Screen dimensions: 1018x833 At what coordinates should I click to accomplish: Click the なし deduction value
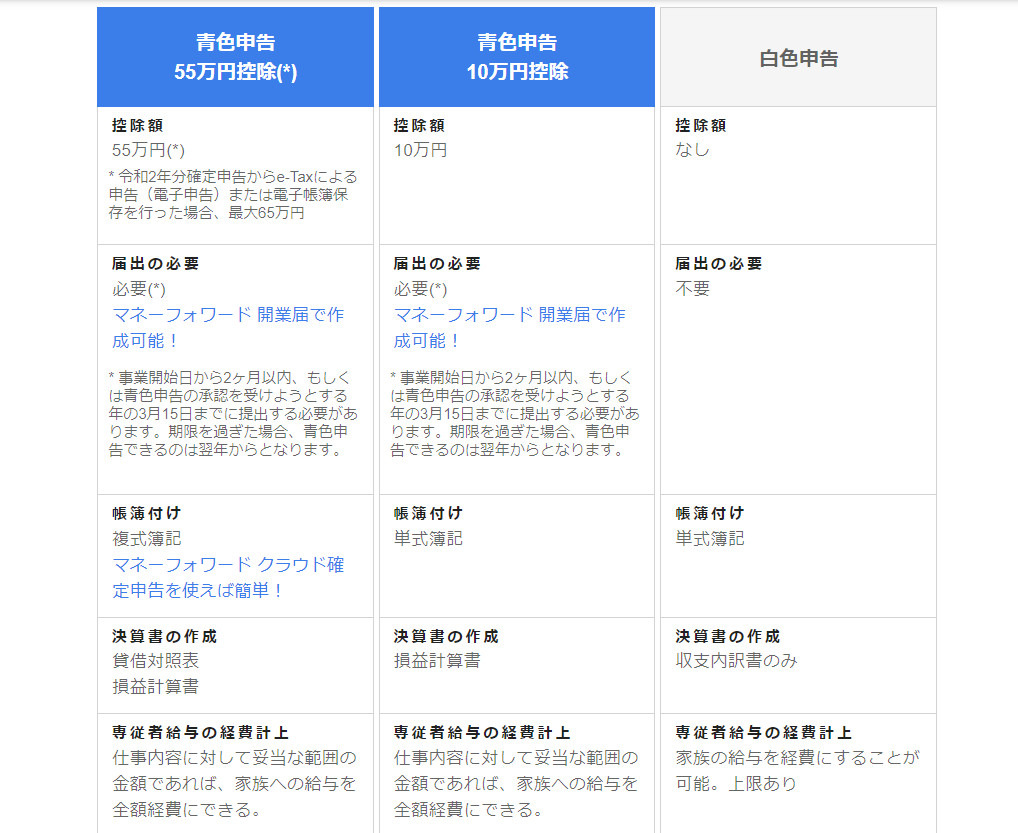pos(692,150)
